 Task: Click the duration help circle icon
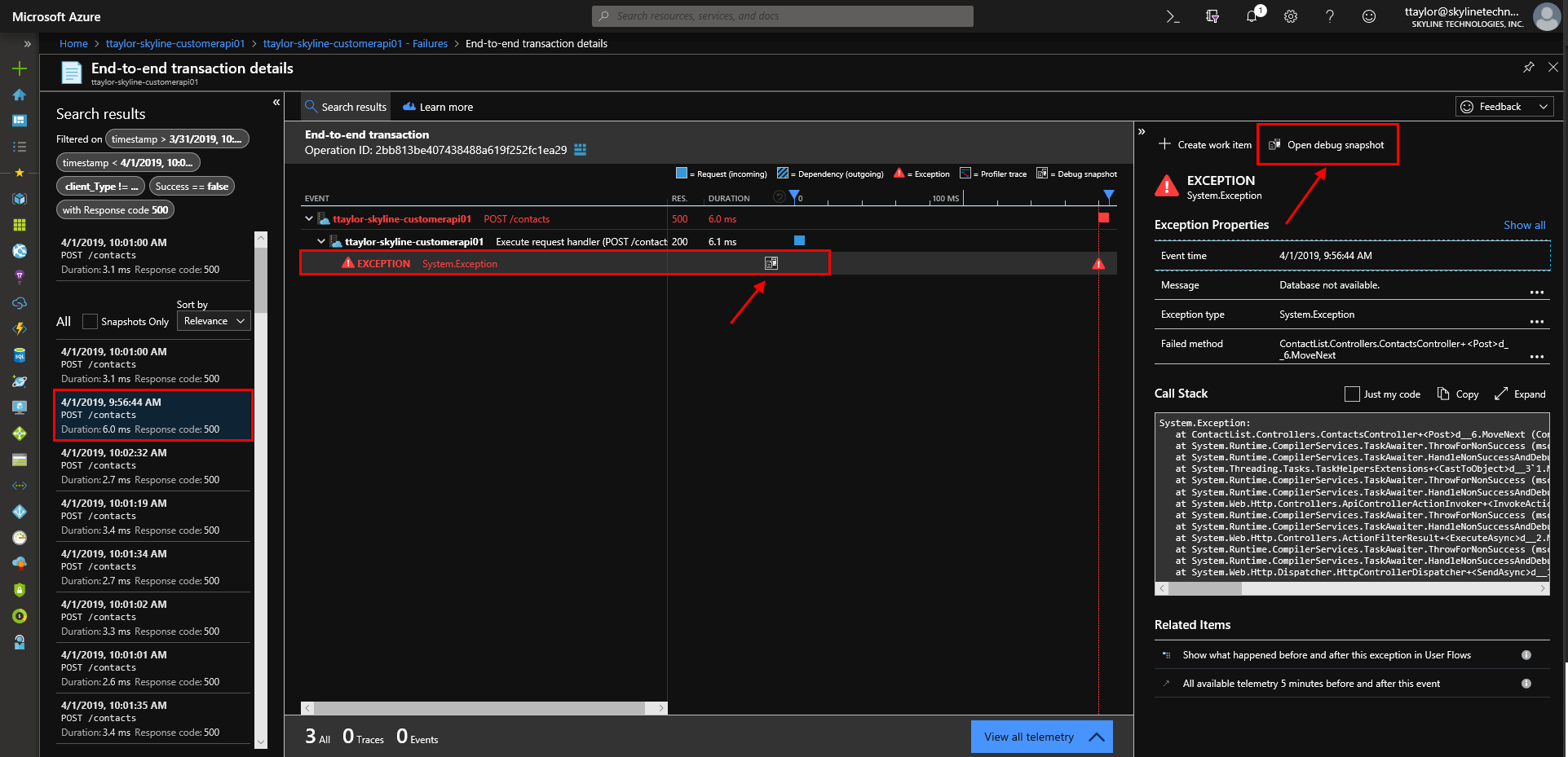[x=779, y=197]
